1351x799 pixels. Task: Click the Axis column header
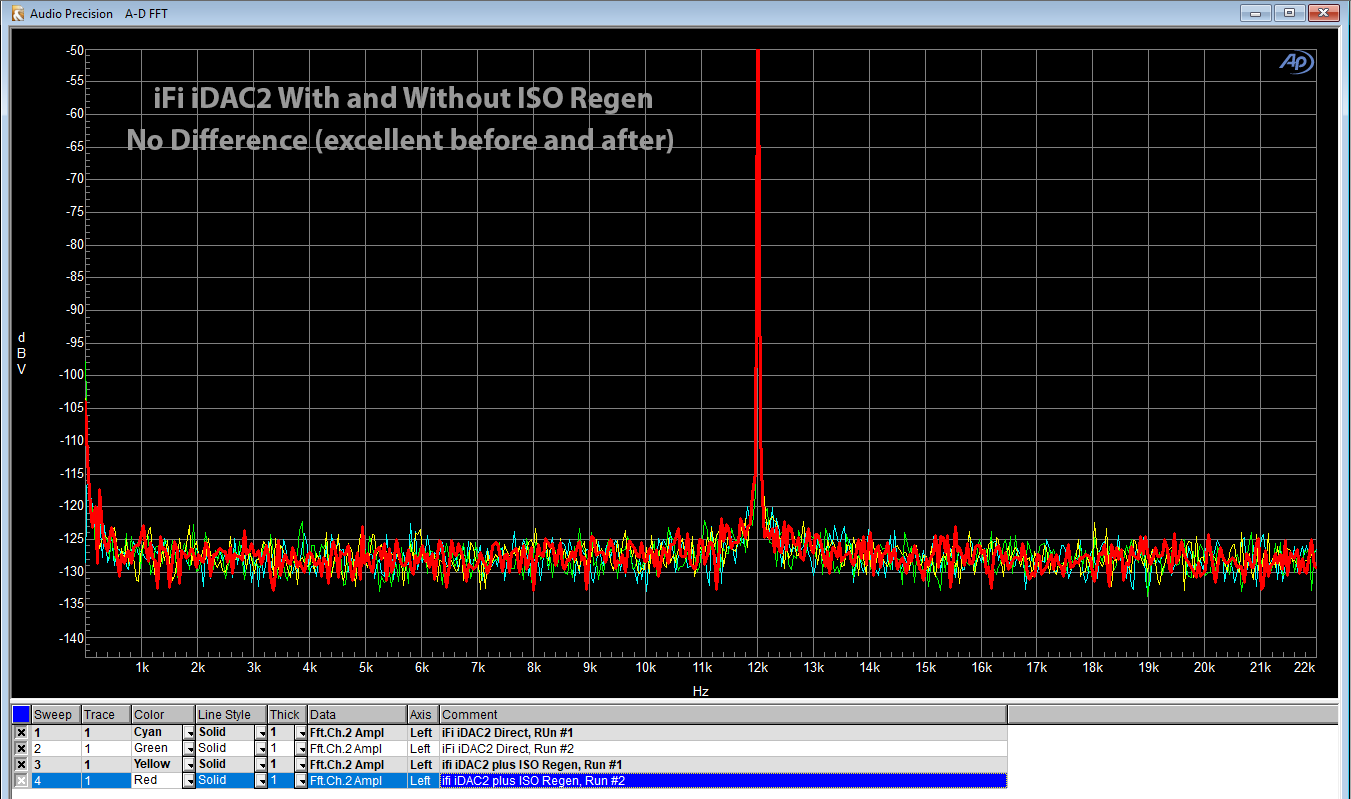coord(423,715)
